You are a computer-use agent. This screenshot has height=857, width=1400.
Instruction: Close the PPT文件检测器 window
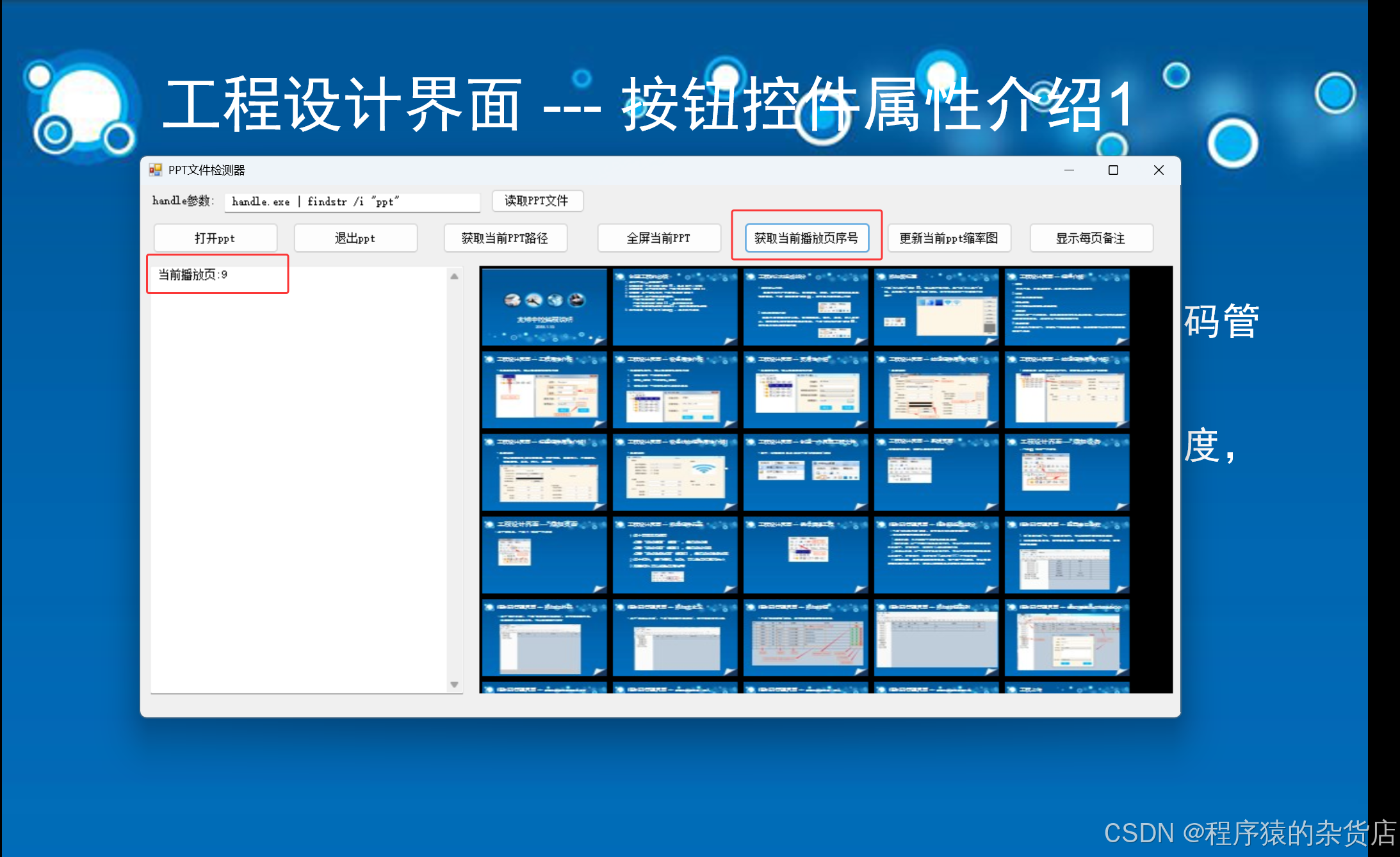[1159, 170]
